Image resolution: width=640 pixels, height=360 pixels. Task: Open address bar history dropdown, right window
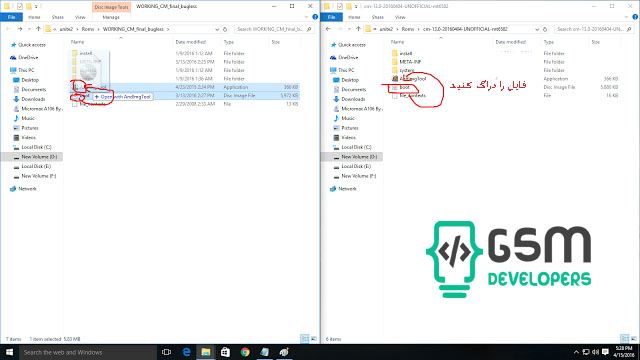point(537,29)
